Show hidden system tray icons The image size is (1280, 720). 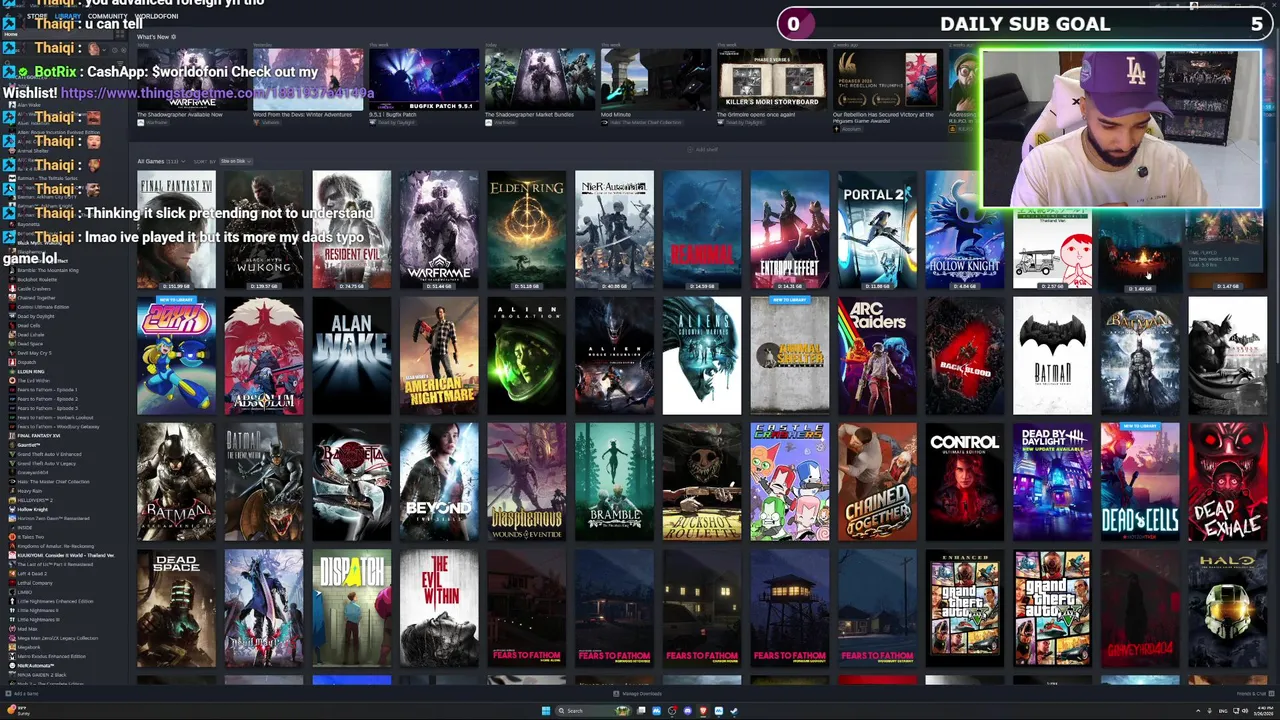coord(1198,711)
